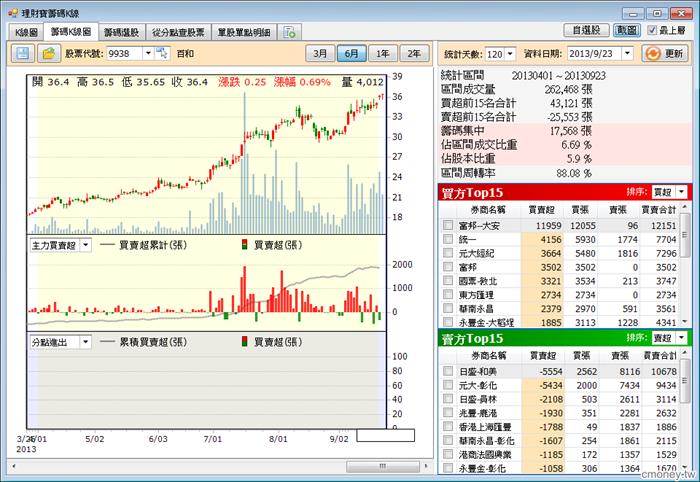The height and width of the screenshot is (482, 700).
Task: Select the 2年 time range button
Action: [x=414, y=54]
